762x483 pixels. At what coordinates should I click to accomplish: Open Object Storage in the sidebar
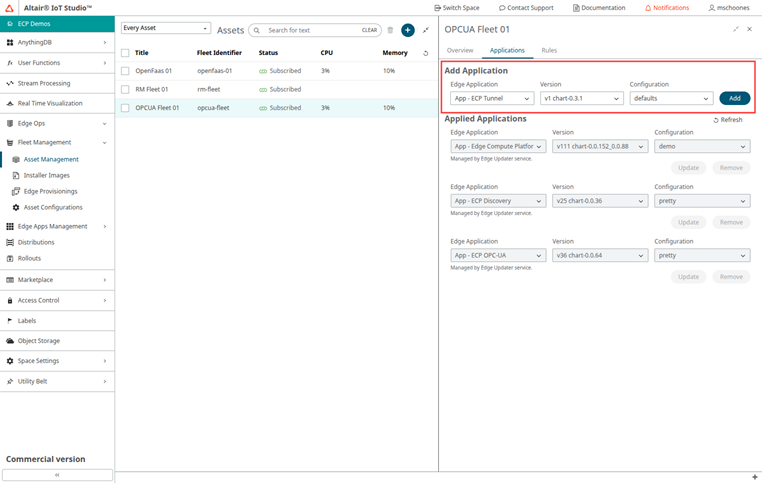pyautogui.click(x=39, y=340)
